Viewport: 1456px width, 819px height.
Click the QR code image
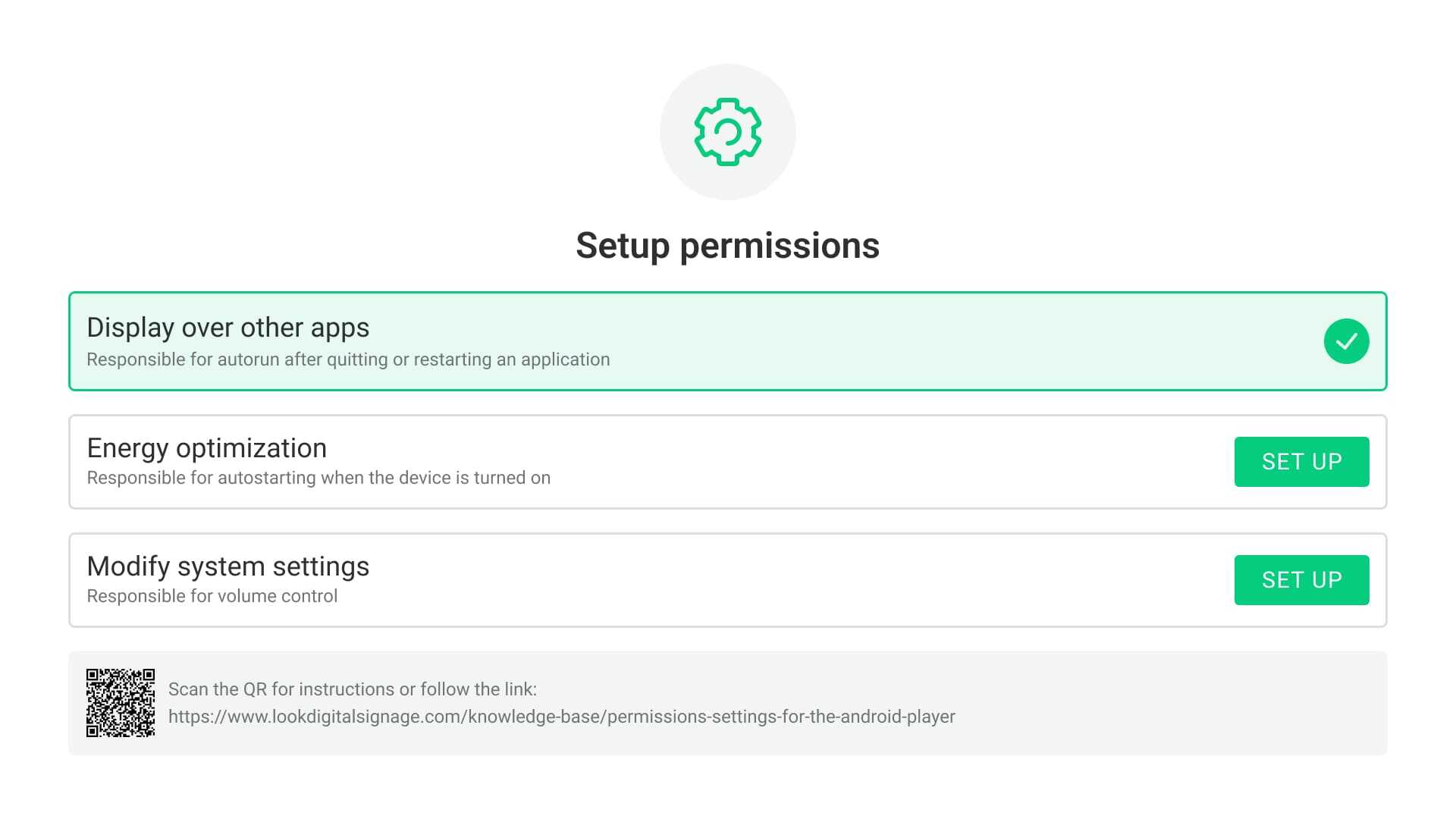click(121, 703)
